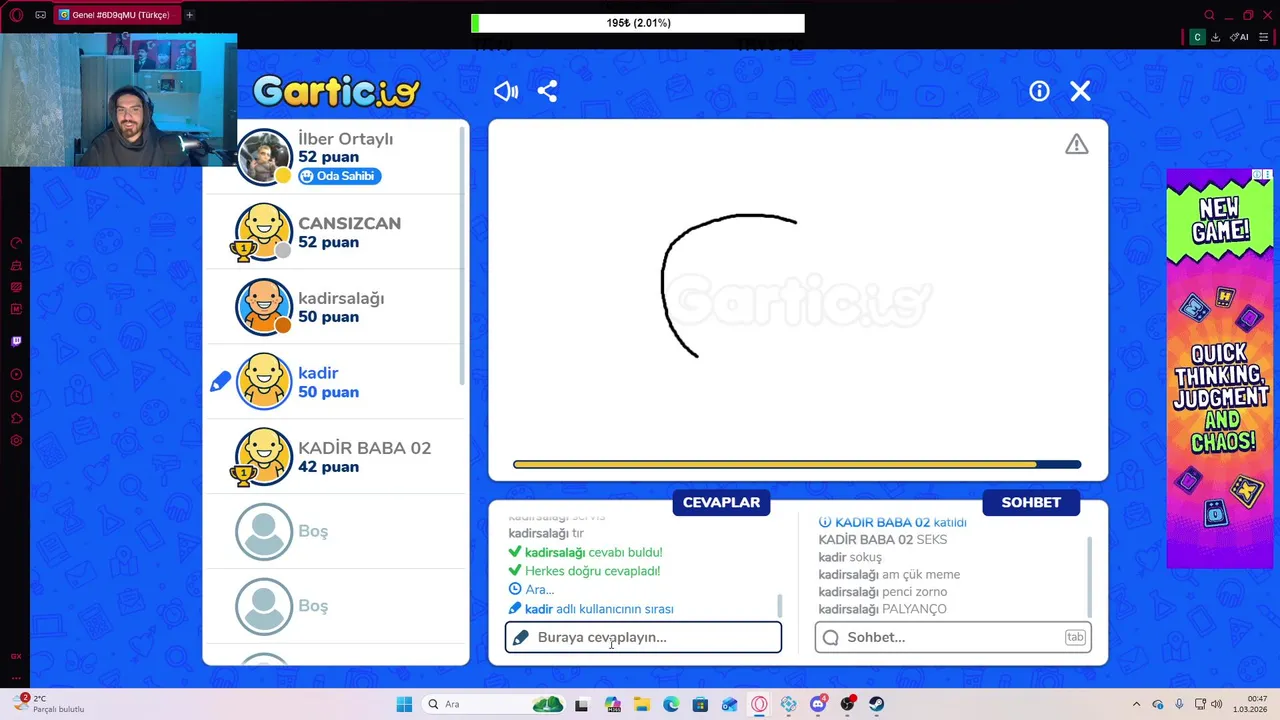Click the Gartic.io logo
The width and height of the screenshot is (1280, 720).
(336, 91)
